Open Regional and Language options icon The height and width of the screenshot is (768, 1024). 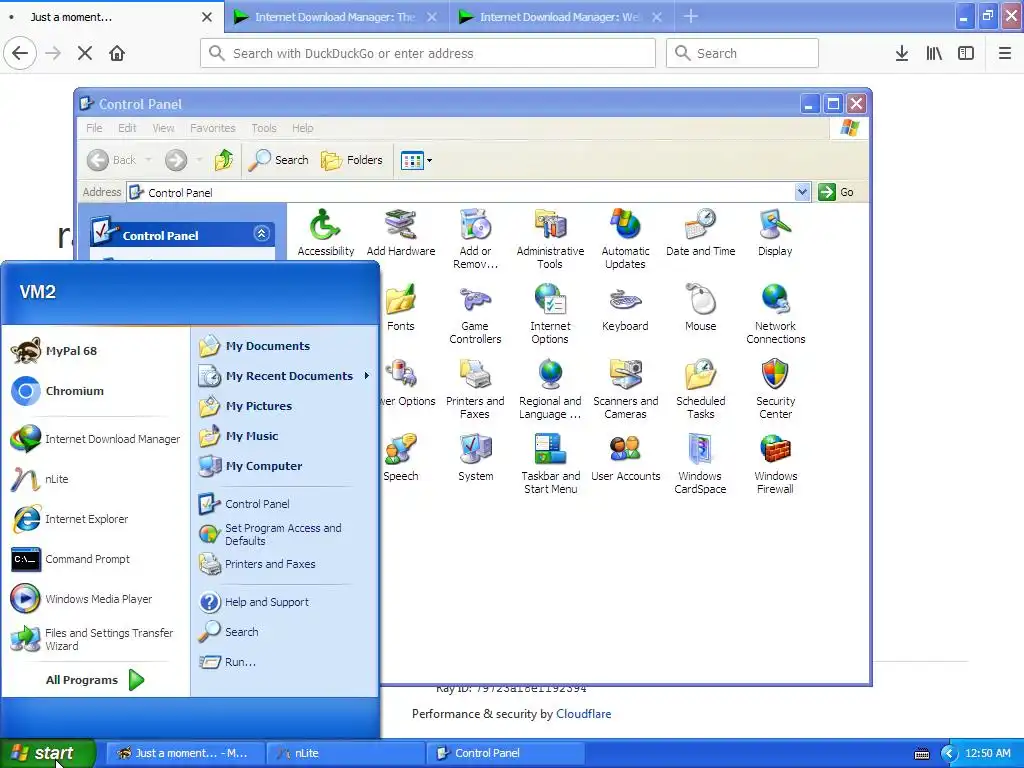[x=550, y=389]
